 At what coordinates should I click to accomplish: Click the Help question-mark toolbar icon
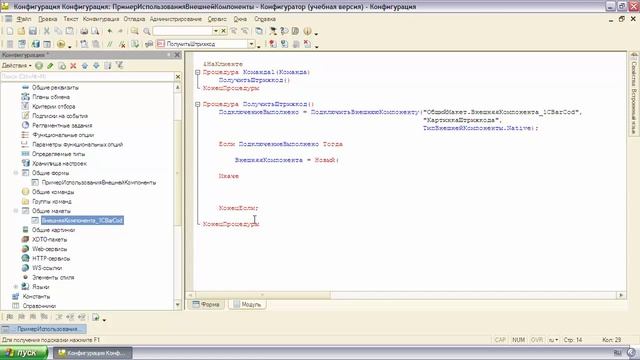(284, 31)
